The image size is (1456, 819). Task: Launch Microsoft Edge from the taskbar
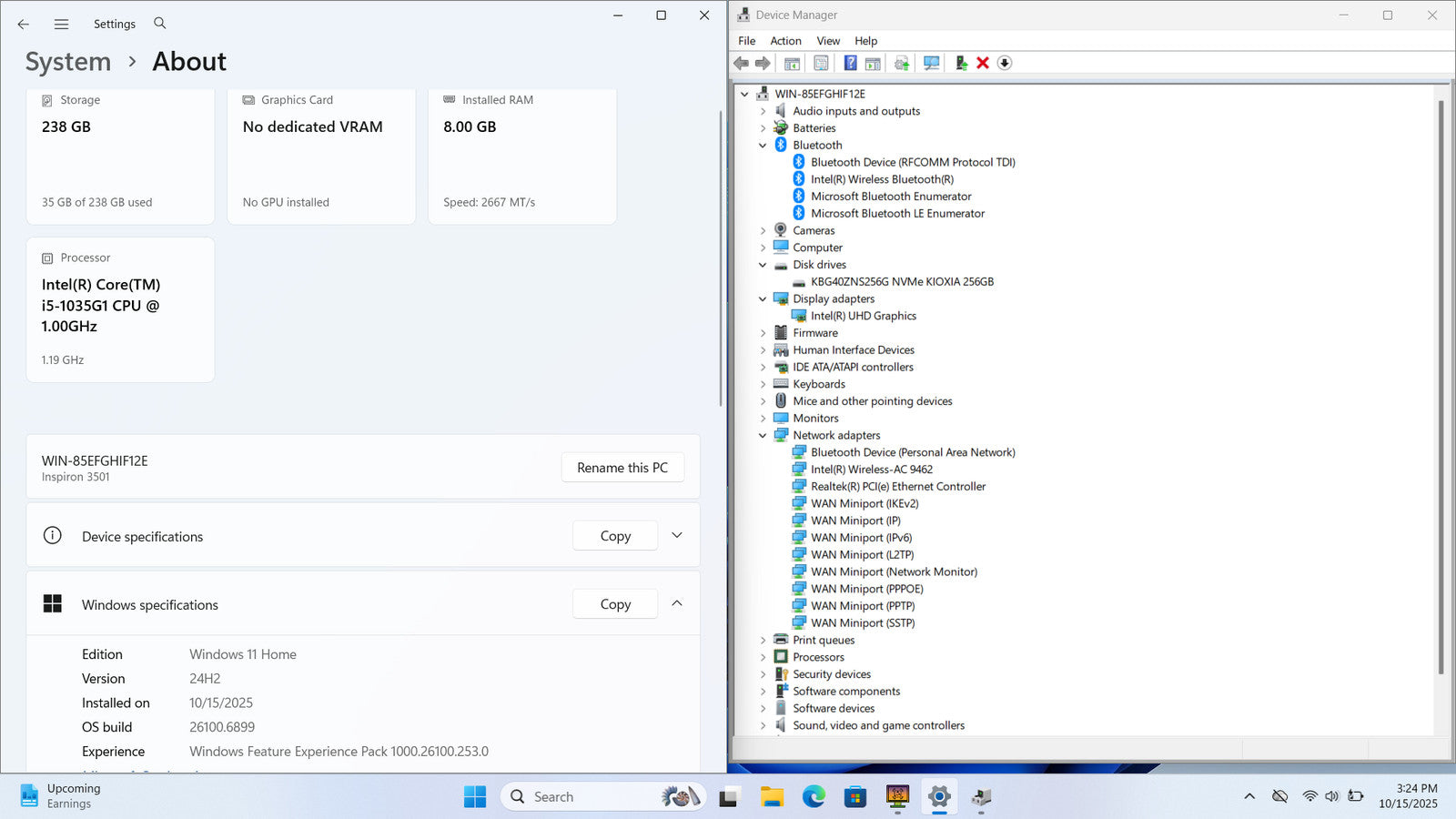click(814, 797)
